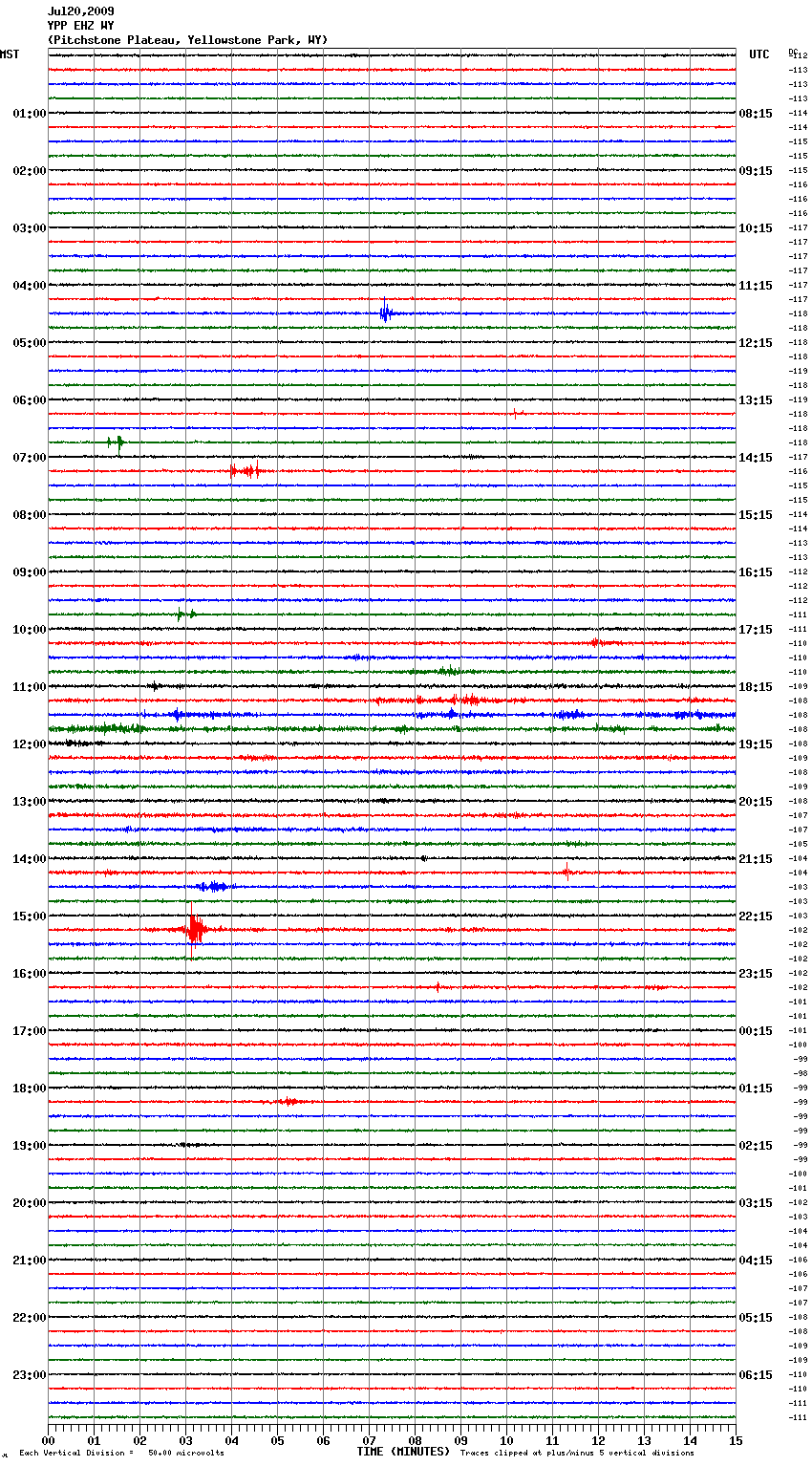Select the 06:00 MST time label
Screen dimensions: 812x1466
29,400
